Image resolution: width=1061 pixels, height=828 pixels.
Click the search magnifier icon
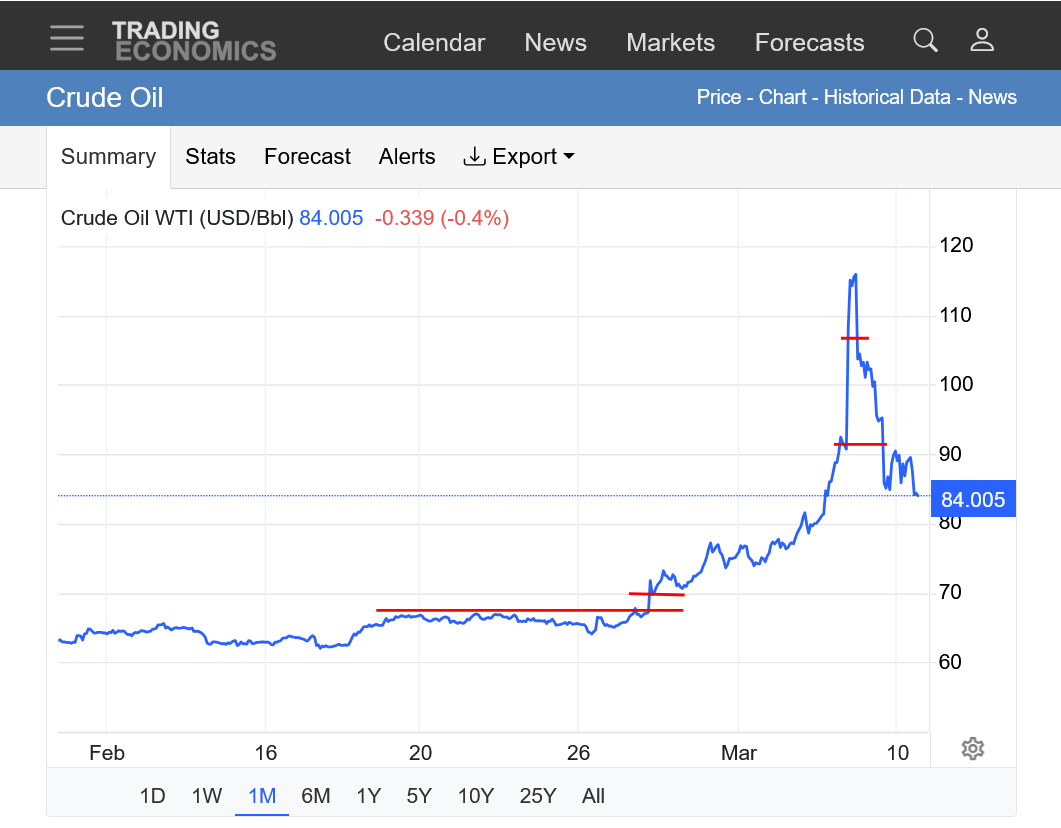[925, 40]
